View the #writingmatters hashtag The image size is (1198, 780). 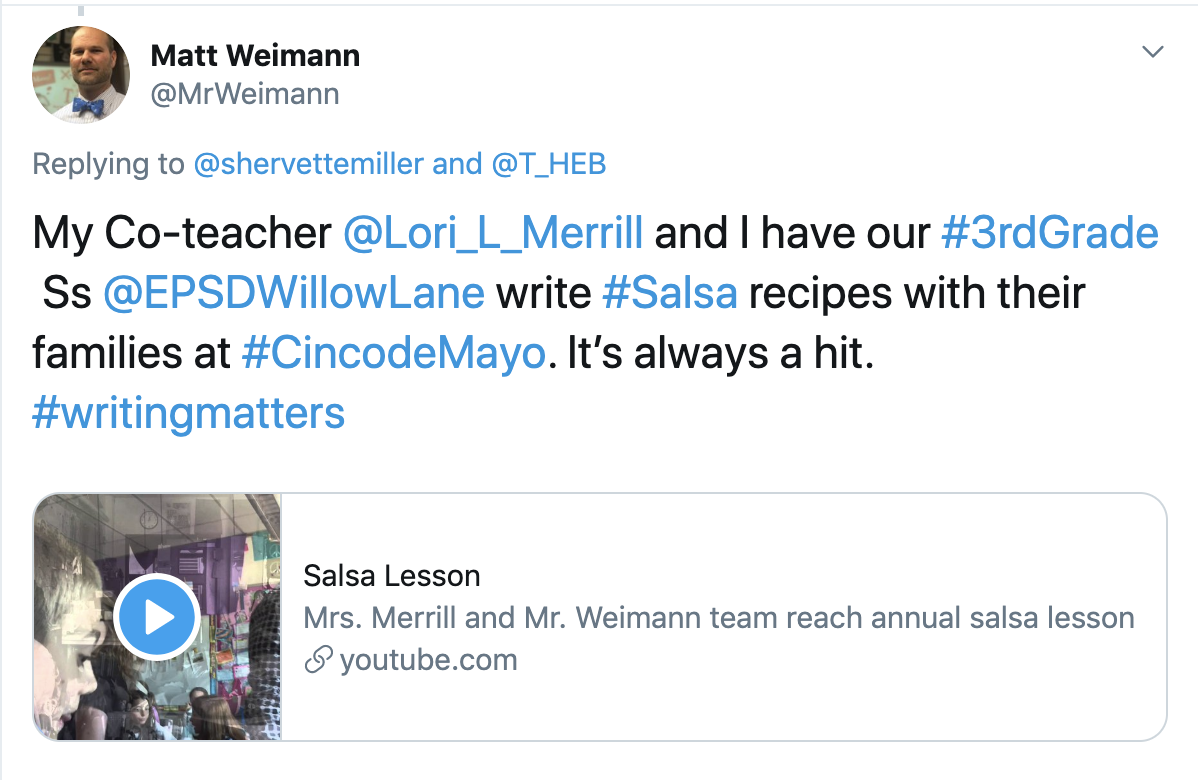coord(189,413)
